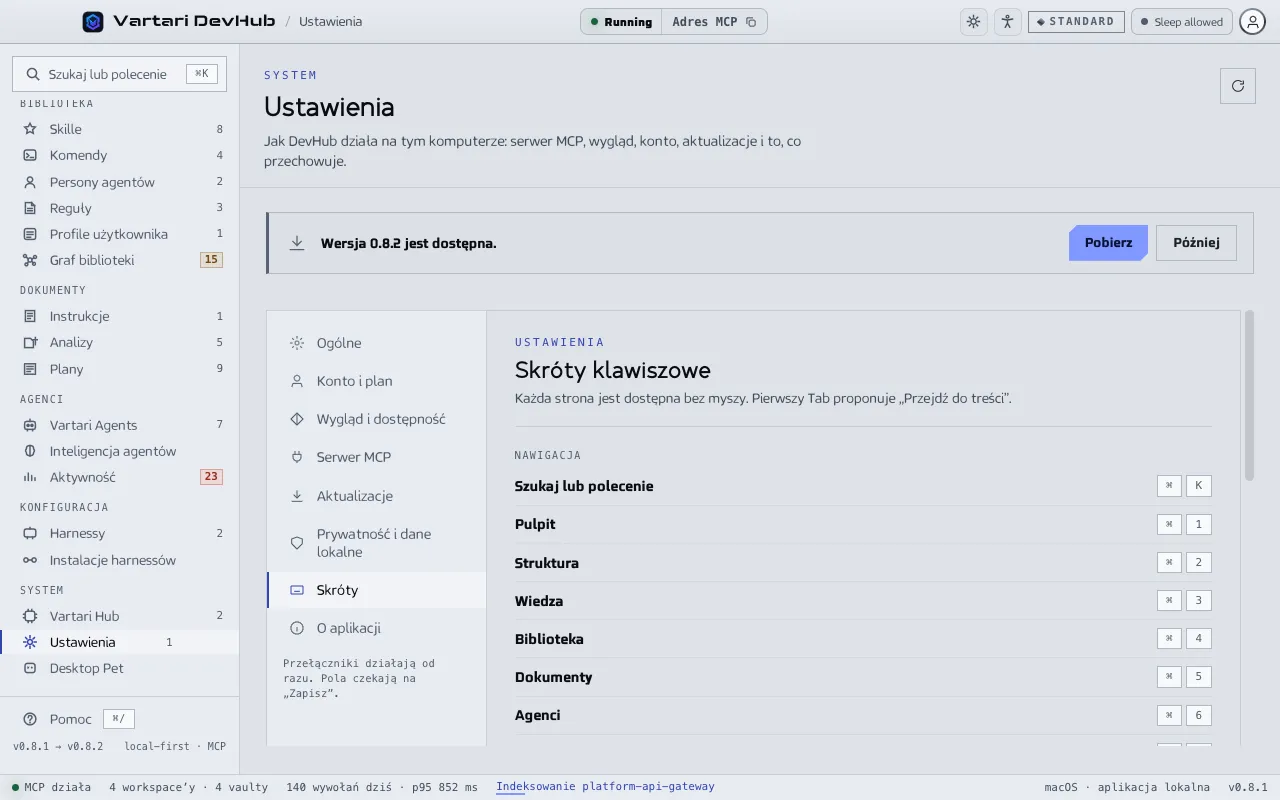
Task: Show the O aplikacji tab
Action: tap(376, 628)
